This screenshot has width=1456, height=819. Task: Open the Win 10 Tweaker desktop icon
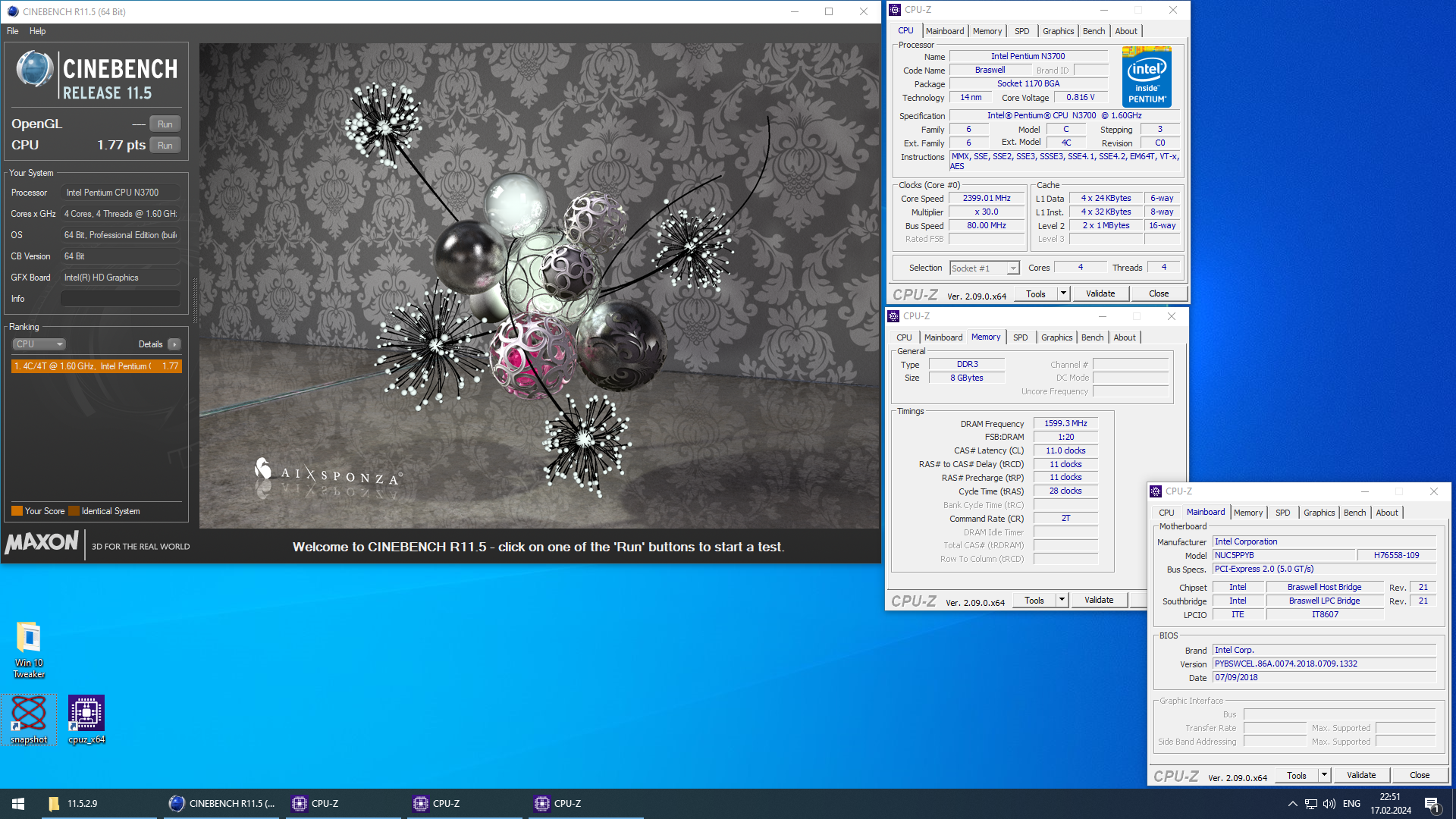pyautogui.click(x=29, y=649)
